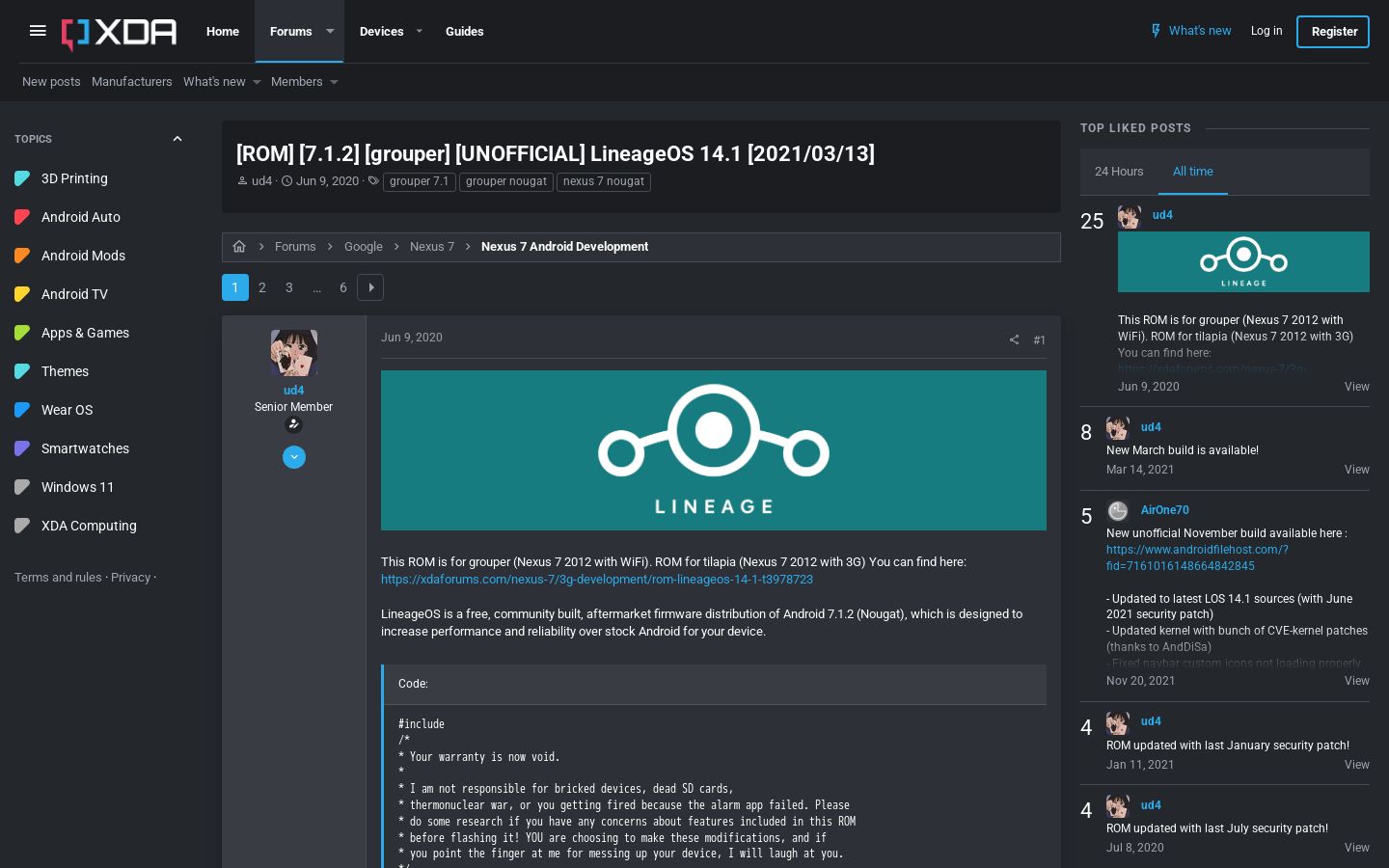Select the Apps & Games topic icon
The height and width of the screenshot is (868, 1389).
(x=23, y=333)
